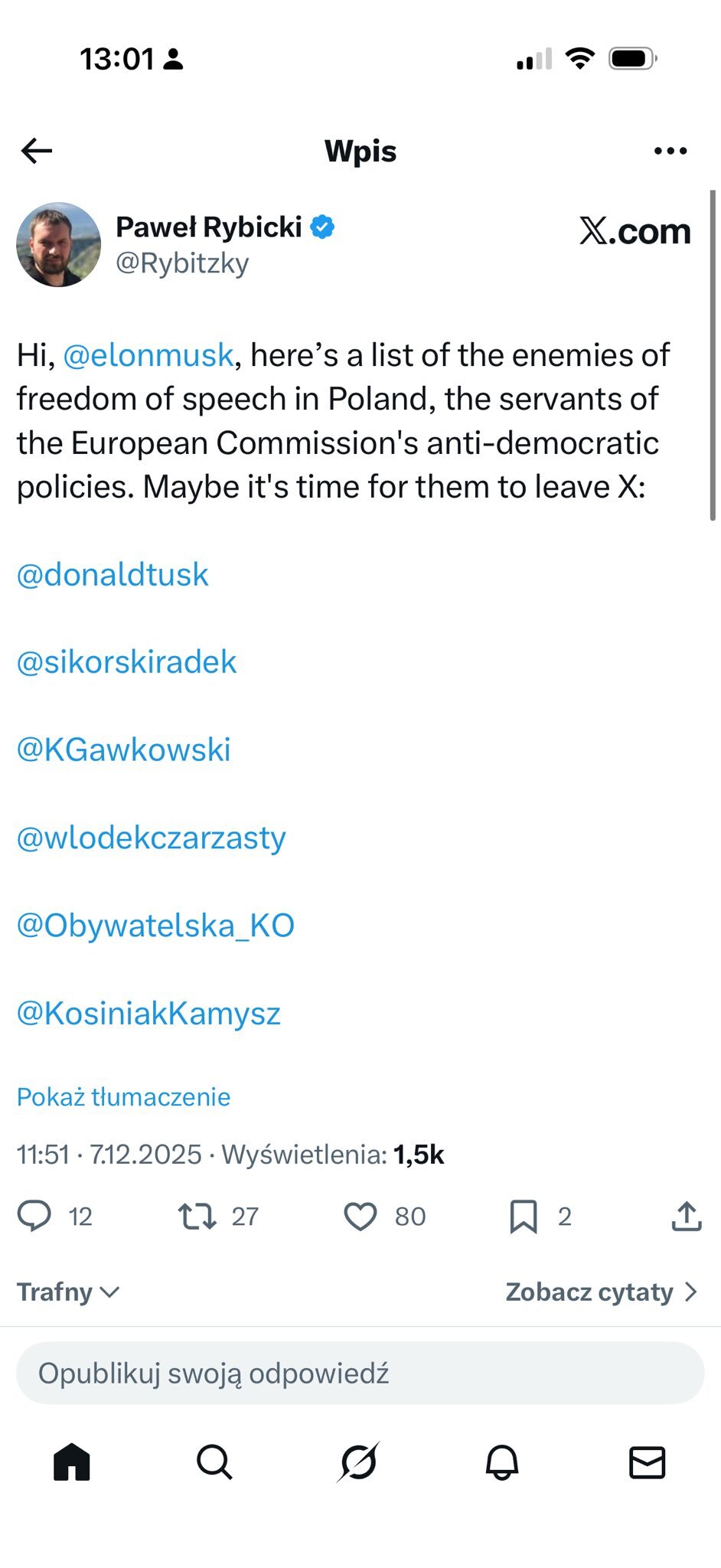
Task: Tap the repost arrows icon
Action: click(x=197, y=1216)
